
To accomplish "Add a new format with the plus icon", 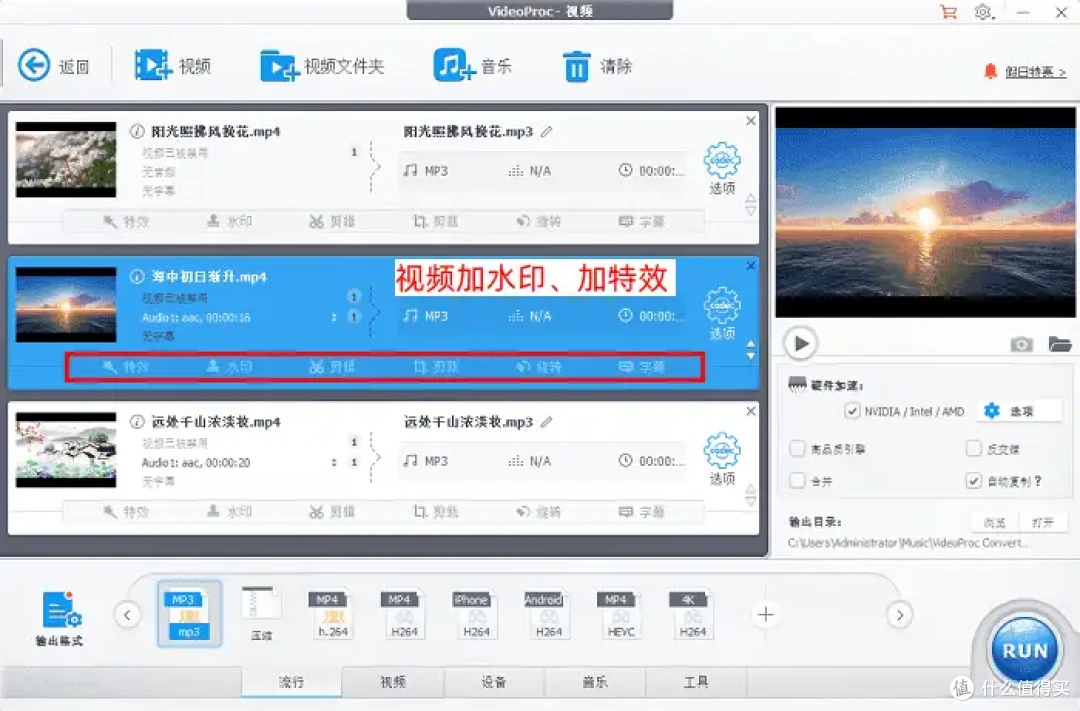I will [765, 614].
